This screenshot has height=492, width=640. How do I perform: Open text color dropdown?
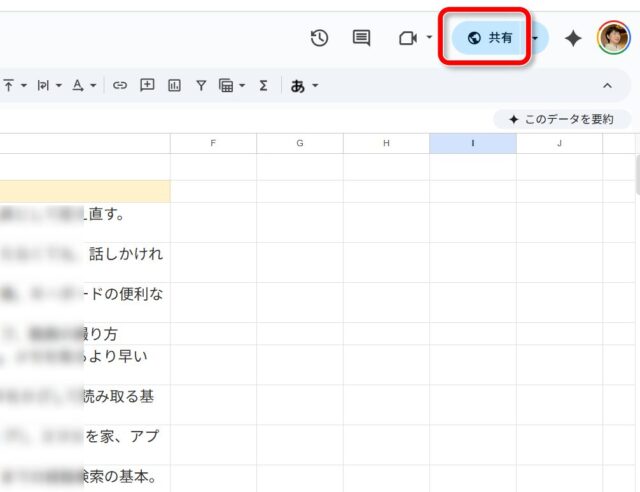pyautogui.click(x=81, y=86)
